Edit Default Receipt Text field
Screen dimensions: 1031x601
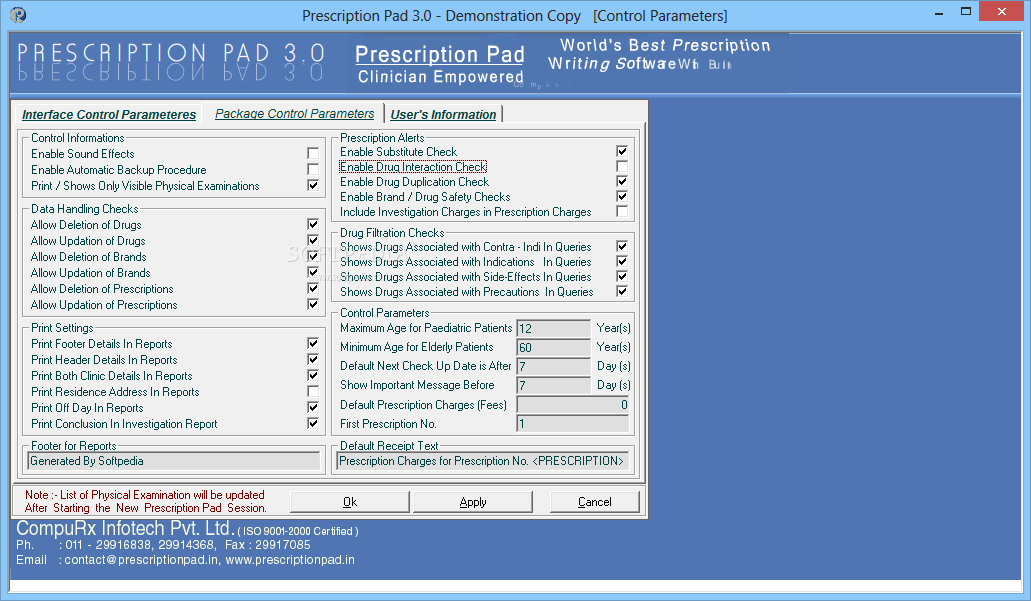(x=483, y=461)
